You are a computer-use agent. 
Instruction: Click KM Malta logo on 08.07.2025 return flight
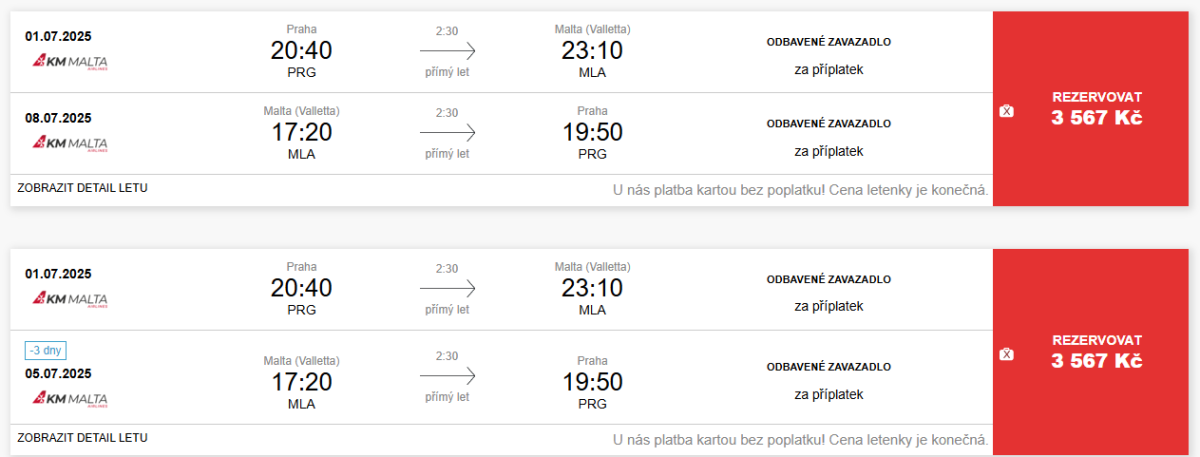(70, 143)
